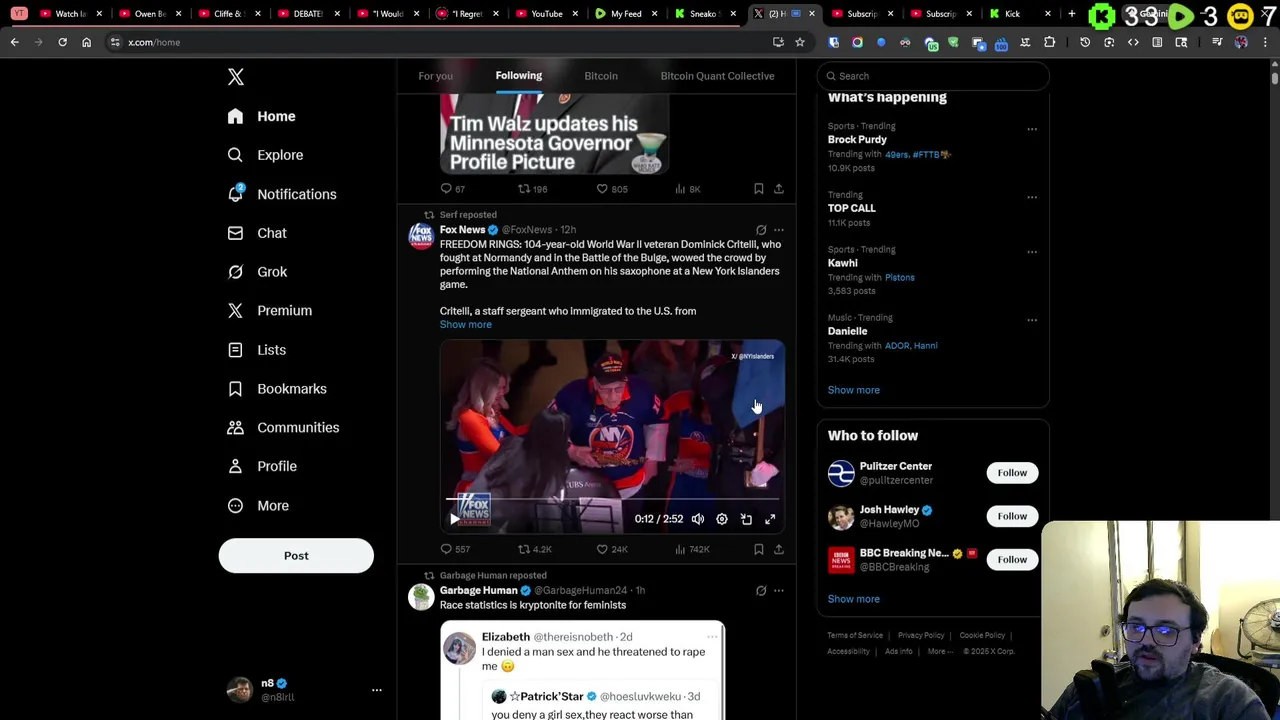
Task: Open options for Kawhi trend
Action: point(1032,252)
